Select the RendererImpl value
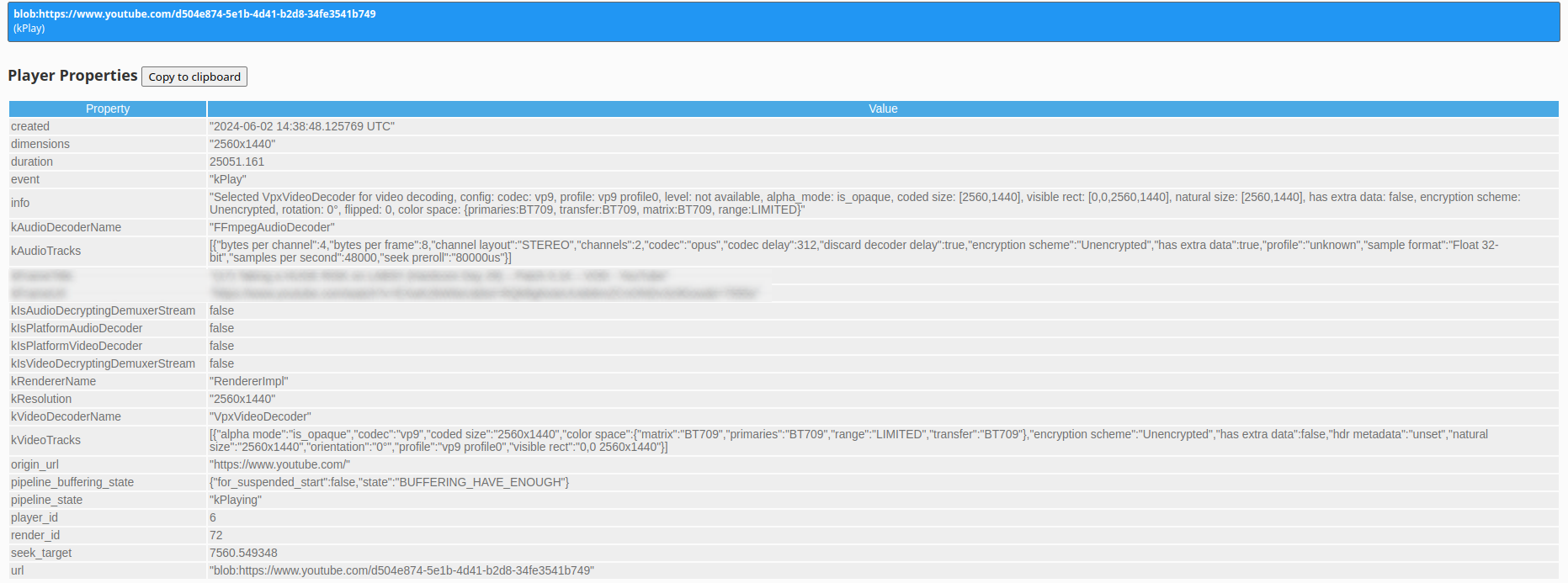 (248, 381)
